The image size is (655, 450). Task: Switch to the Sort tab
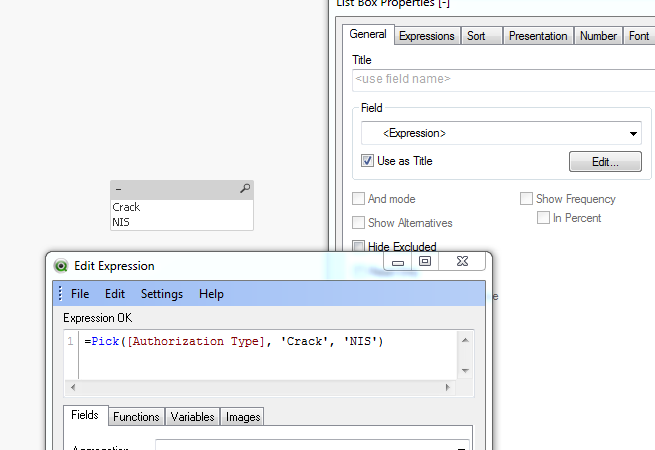[482, 36]
